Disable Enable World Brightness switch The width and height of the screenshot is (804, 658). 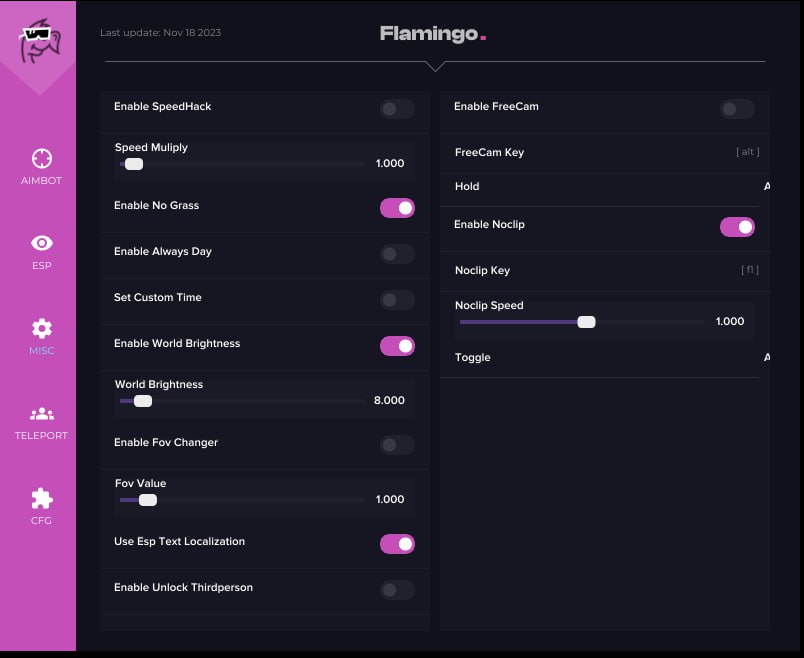pyautogui.click(x=397, y=346)
